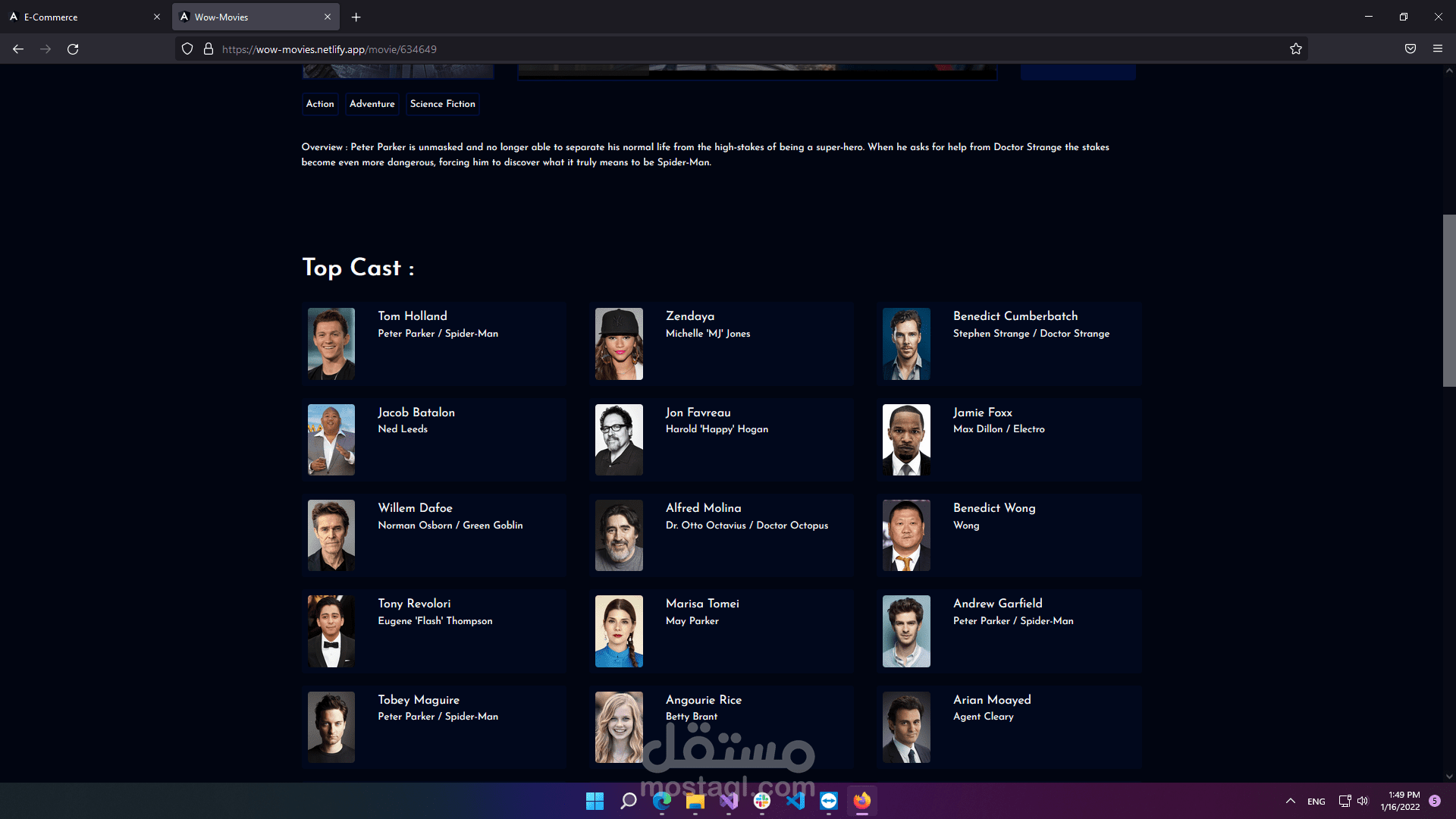
Task: Click Tom Holland's cast photo
Action: point(331,344)
